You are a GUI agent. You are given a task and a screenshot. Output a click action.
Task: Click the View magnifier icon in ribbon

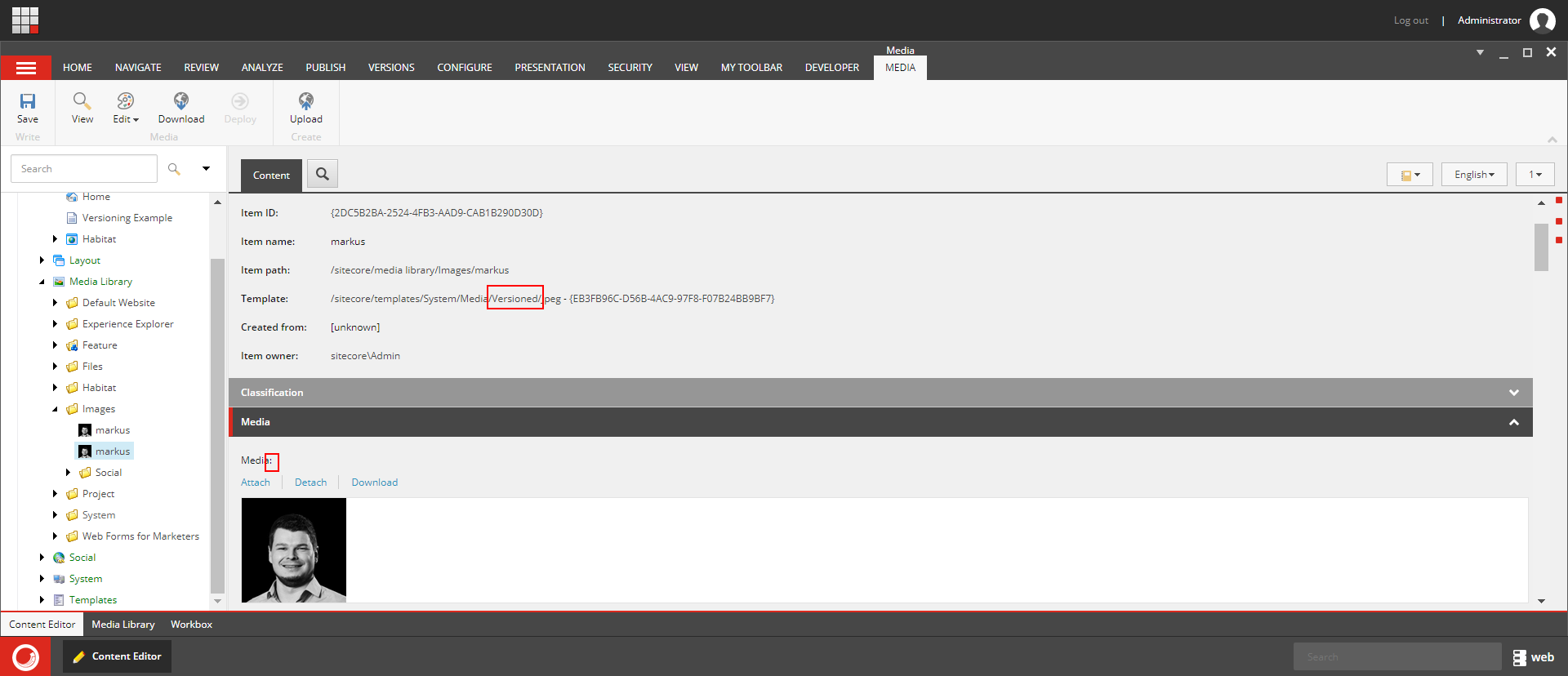(82, 100)
